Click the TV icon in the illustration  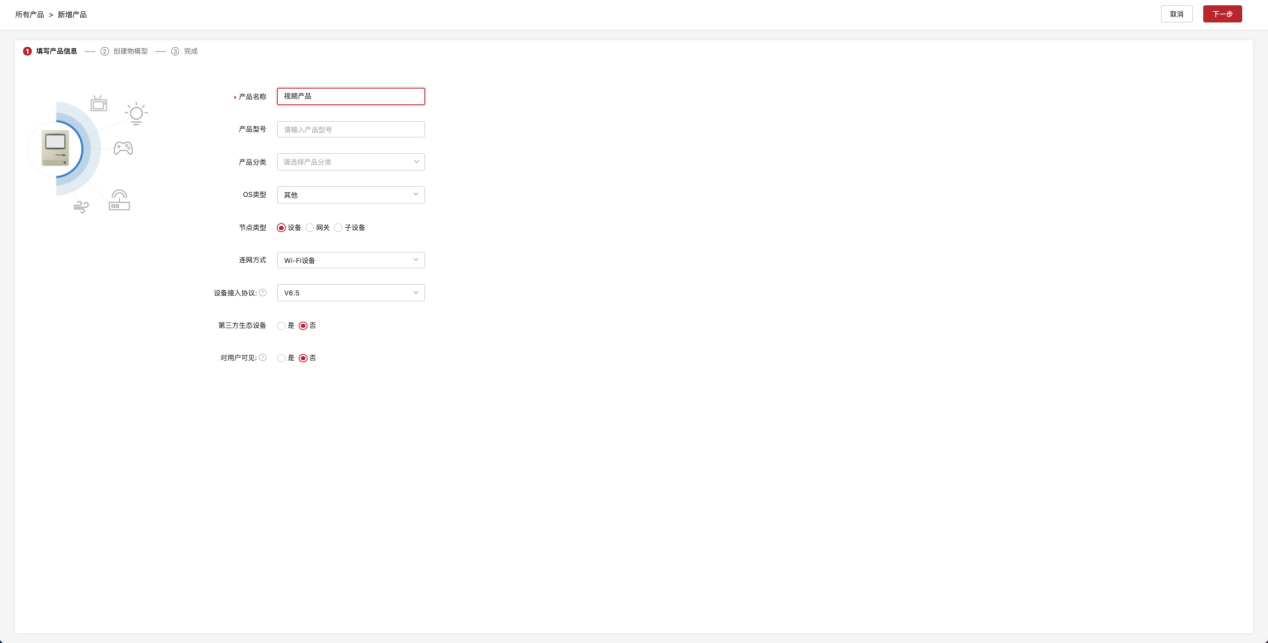(x=99, y=104)
